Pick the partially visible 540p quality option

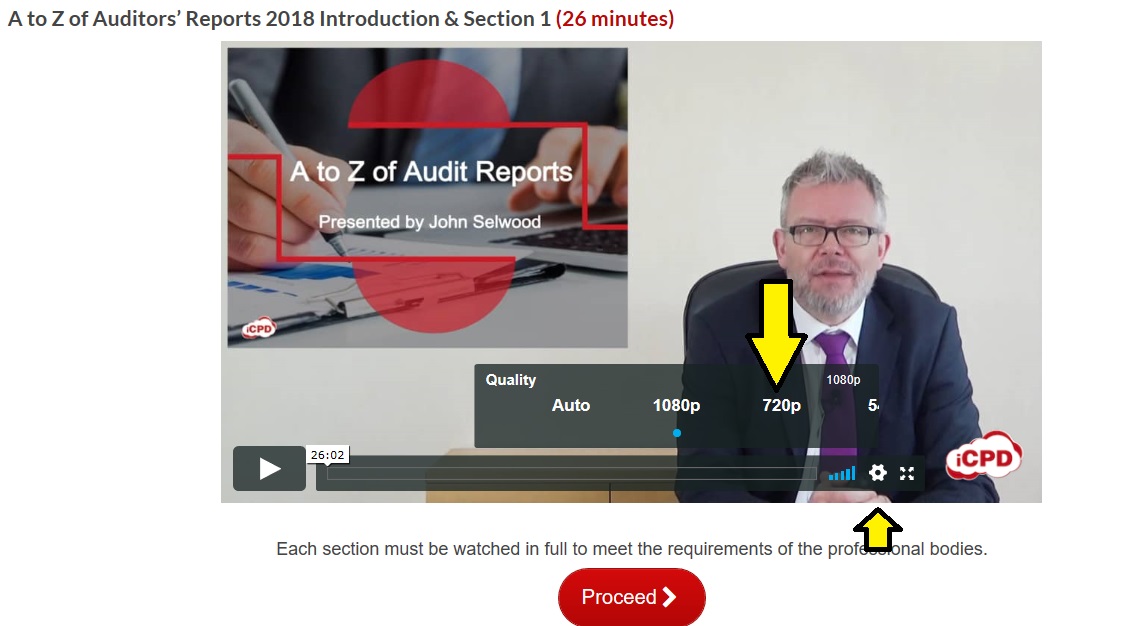click(x=873, y=405)
